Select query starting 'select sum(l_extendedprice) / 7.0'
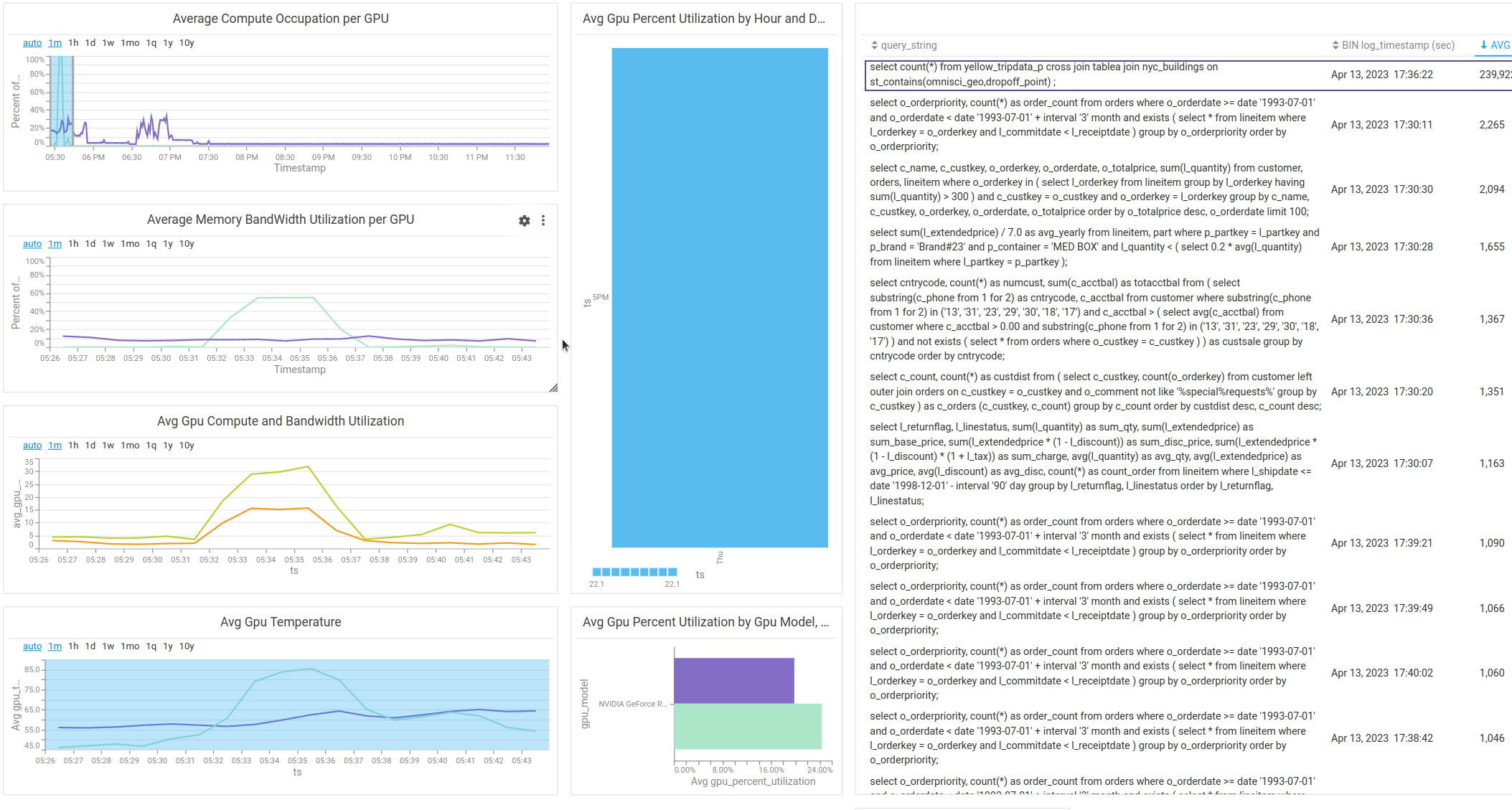 1094,247
